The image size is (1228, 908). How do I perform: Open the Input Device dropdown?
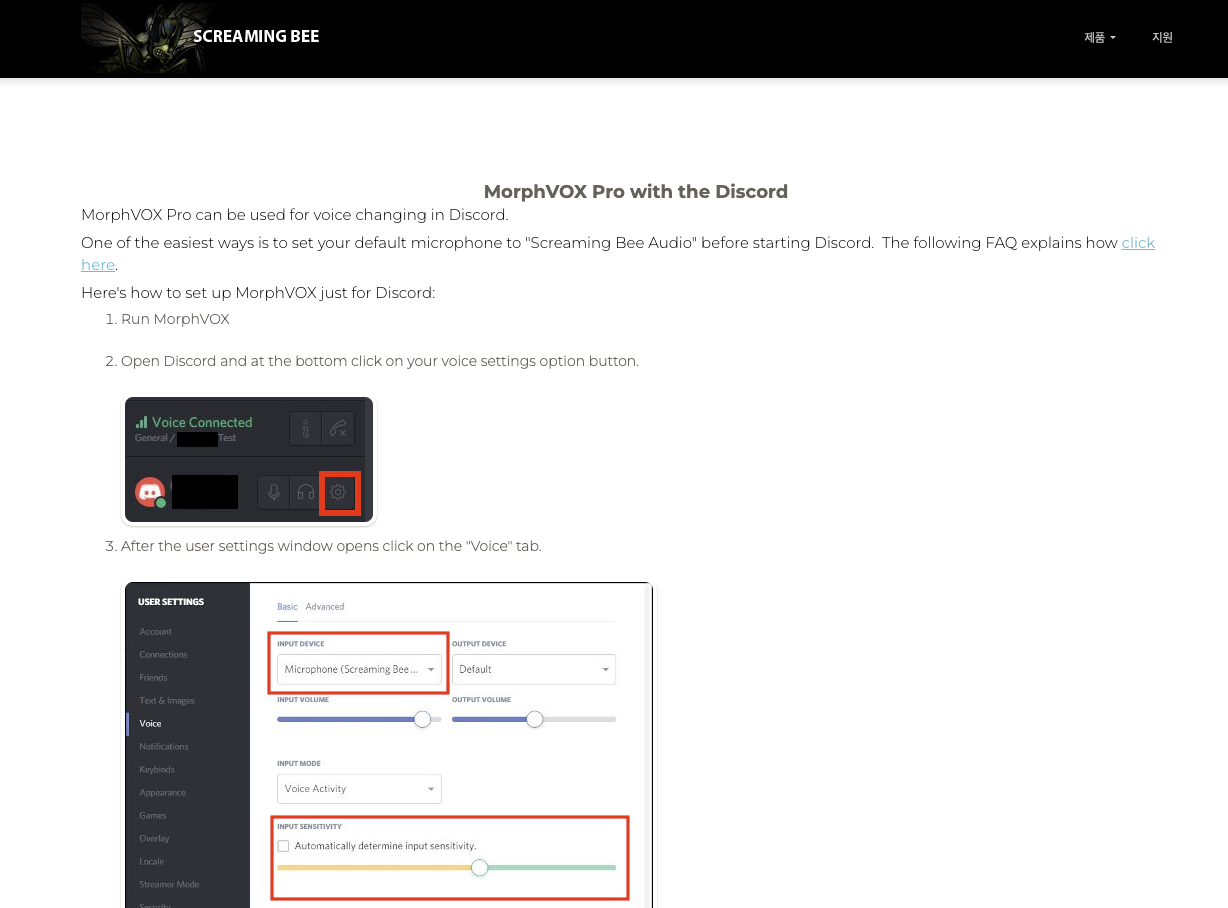(x=357, y=668)
